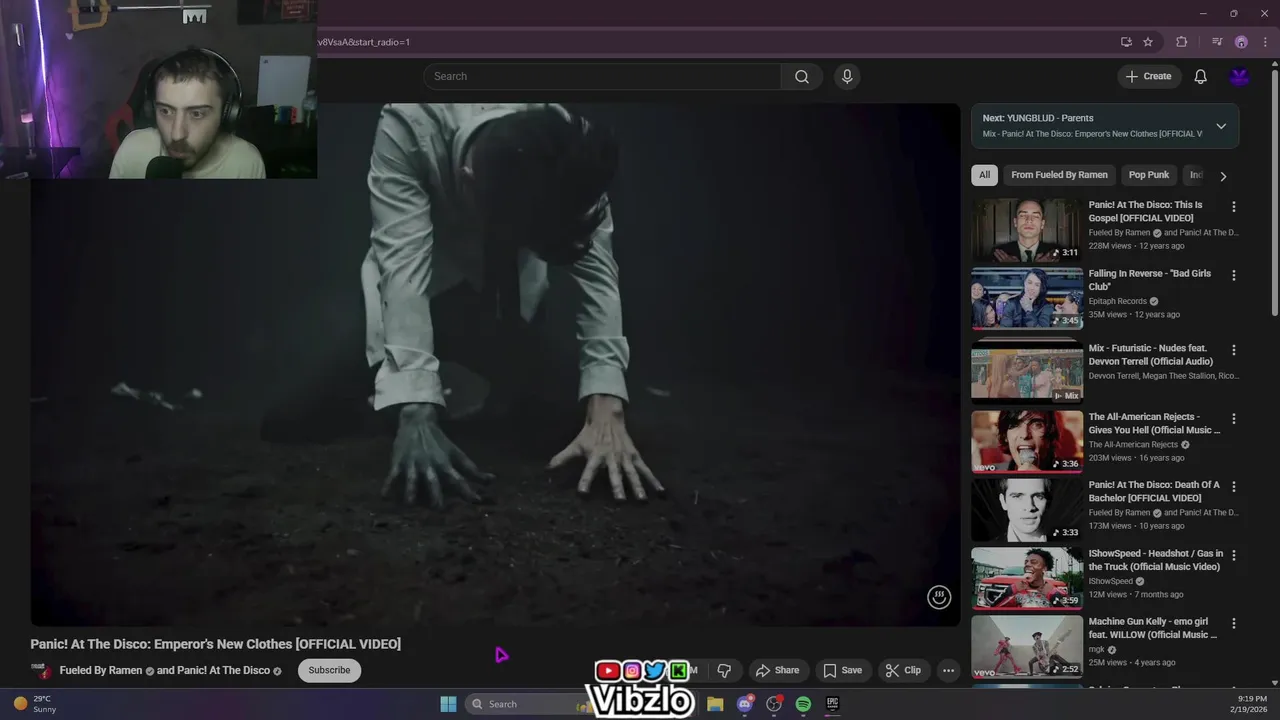Open options for IShowSpeed Headshot video
The image size is (1280, 720).
1233,555
